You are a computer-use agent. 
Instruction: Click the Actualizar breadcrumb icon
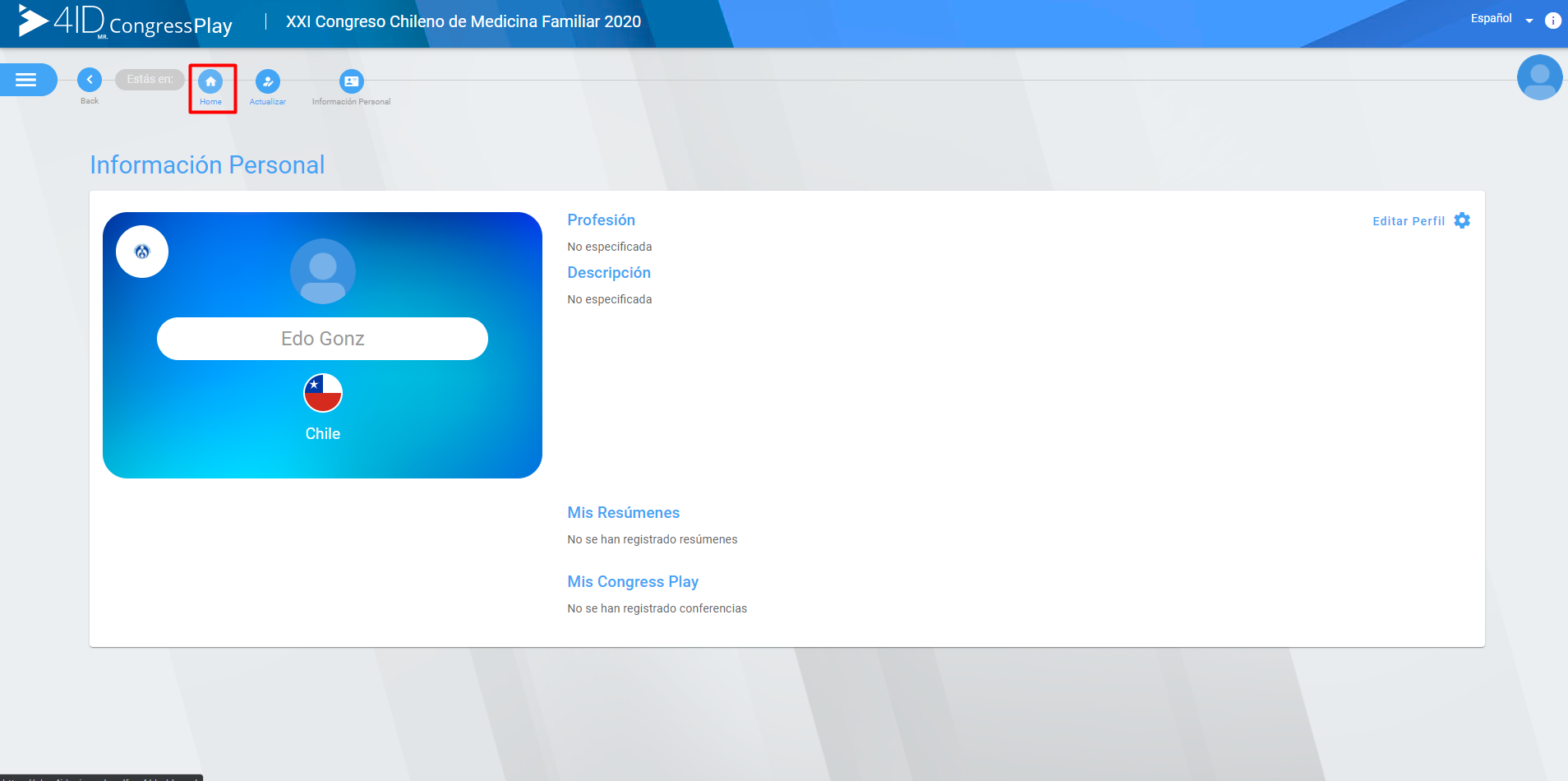(268, 81)
